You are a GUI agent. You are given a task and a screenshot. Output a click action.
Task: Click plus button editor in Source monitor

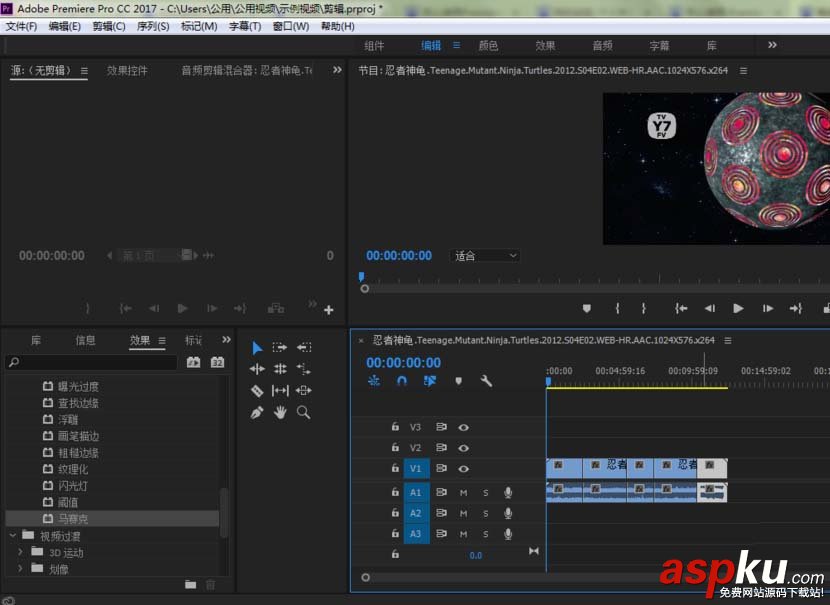point(329,310)
